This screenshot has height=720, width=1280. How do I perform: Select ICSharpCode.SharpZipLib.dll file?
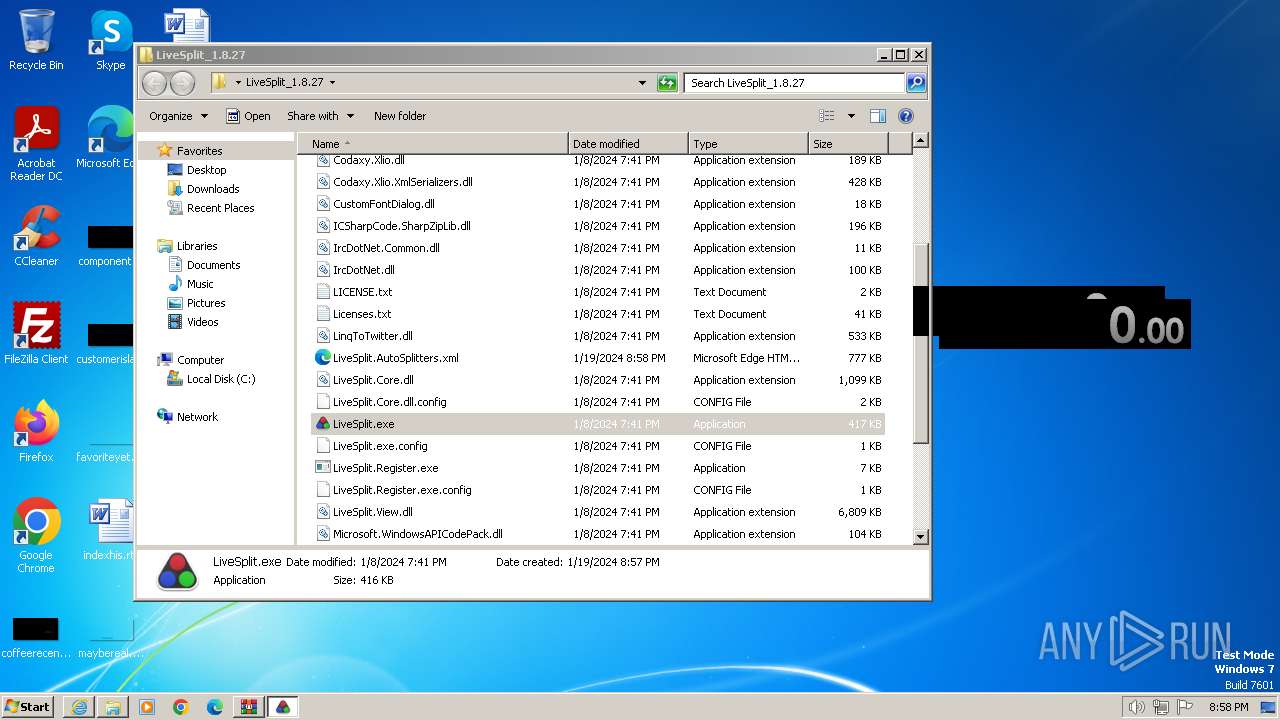598,226
